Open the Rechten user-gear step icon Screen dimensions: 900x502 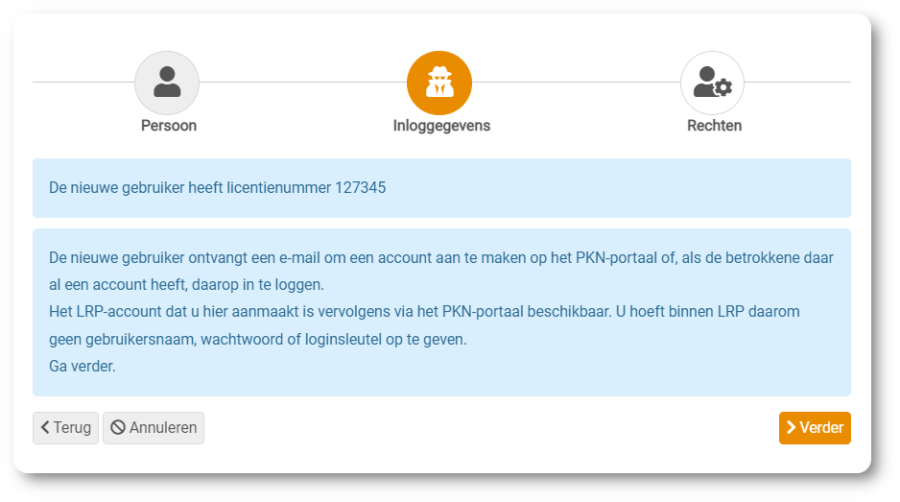(x=712, y=83)
